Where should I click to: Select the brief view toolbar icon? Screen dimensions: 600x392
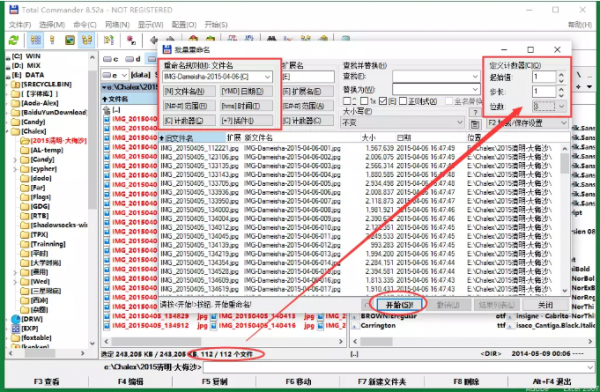[x=36, y=40]
